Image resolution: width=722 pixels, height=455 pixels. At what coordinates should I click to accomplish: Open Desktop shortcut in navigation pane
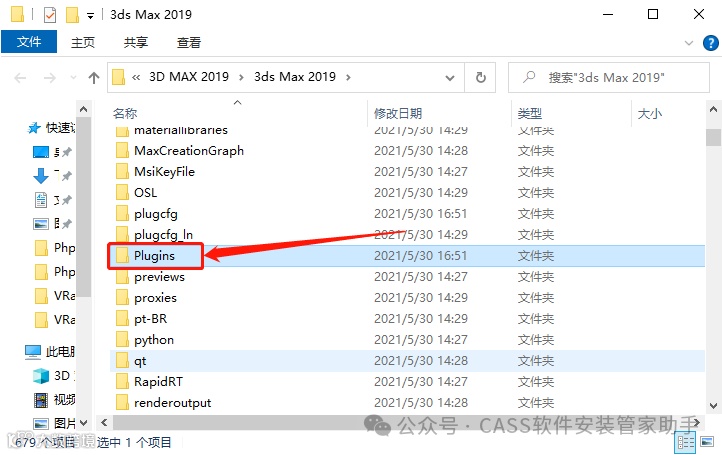41,152
